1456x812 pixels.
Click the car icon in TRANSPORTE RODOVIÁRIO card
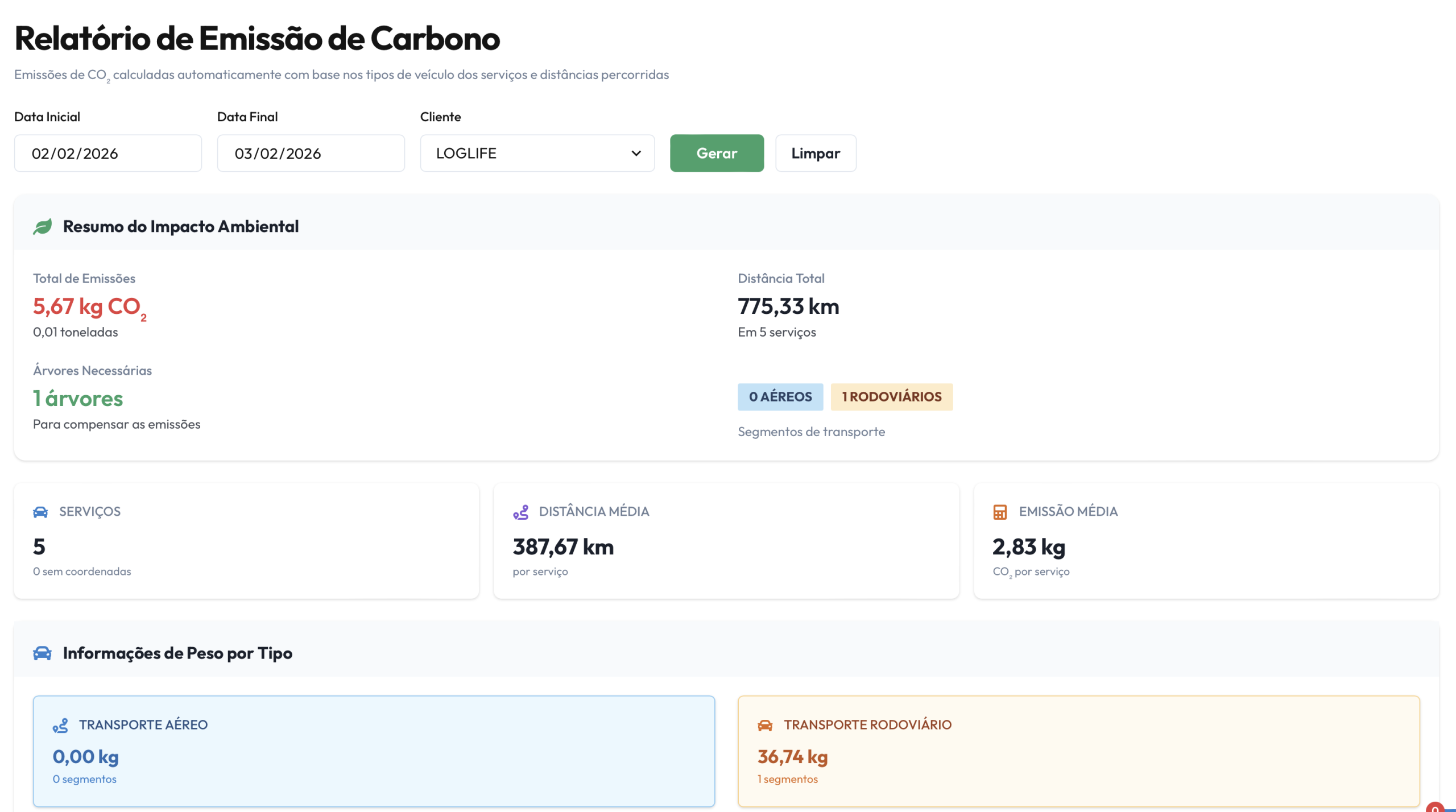[765, 725]
